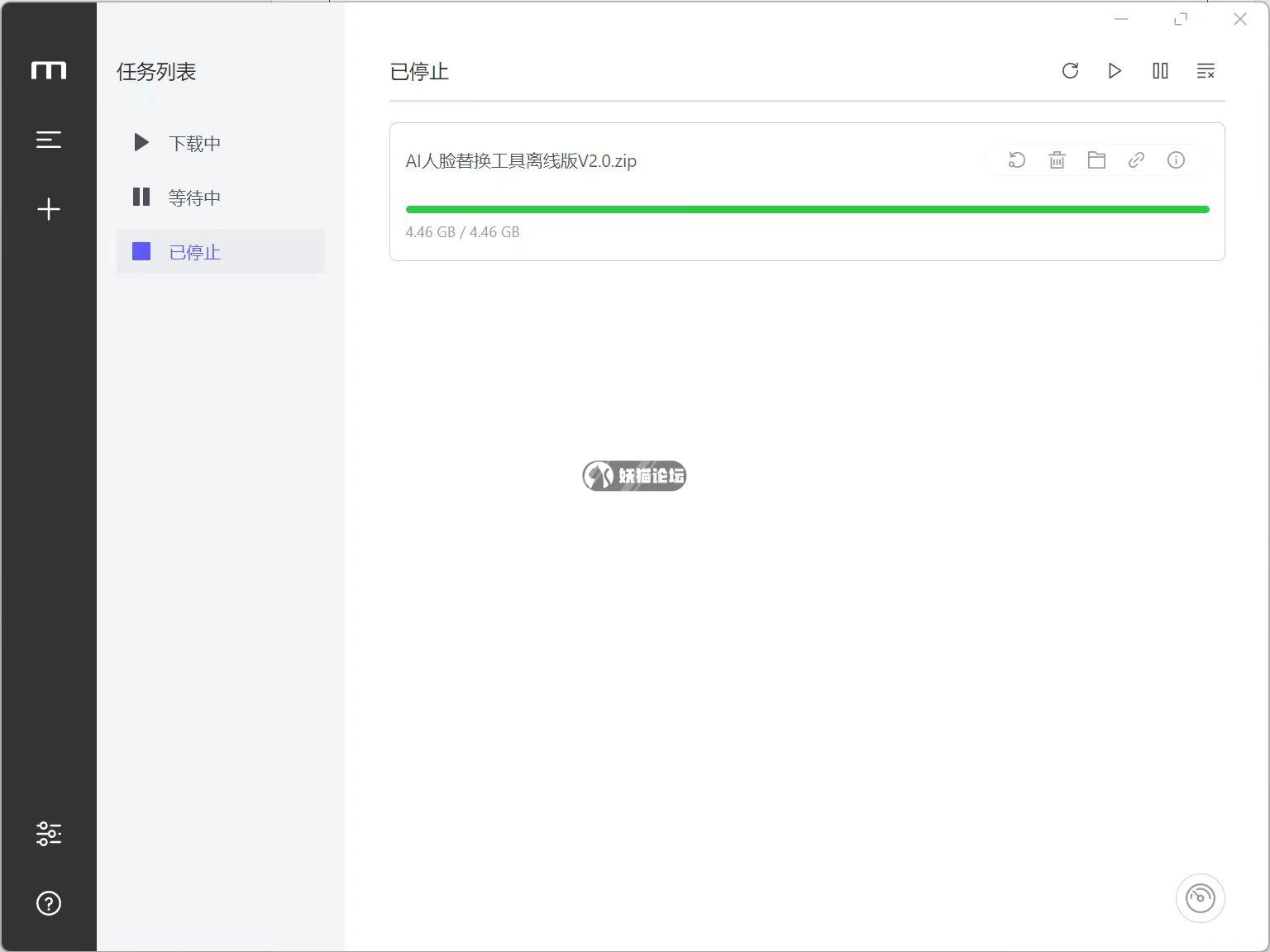Click the green download progress bar
The height and width of the screenshot is (952, 1270).
[807, 210]
